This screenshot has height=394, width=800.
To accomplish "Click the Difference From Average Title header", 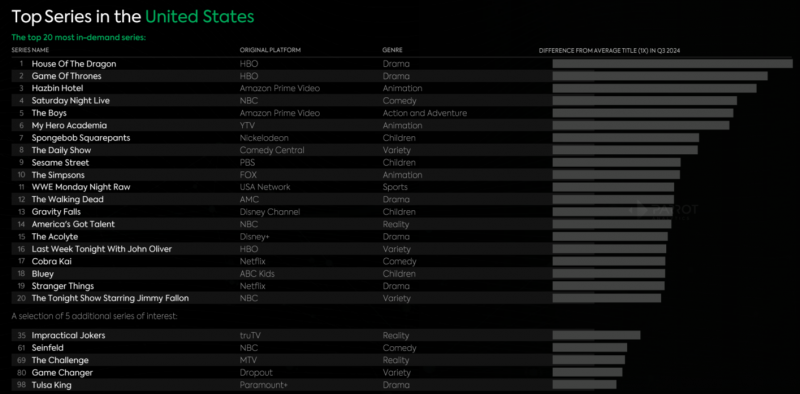I will [x=610, y=51].
